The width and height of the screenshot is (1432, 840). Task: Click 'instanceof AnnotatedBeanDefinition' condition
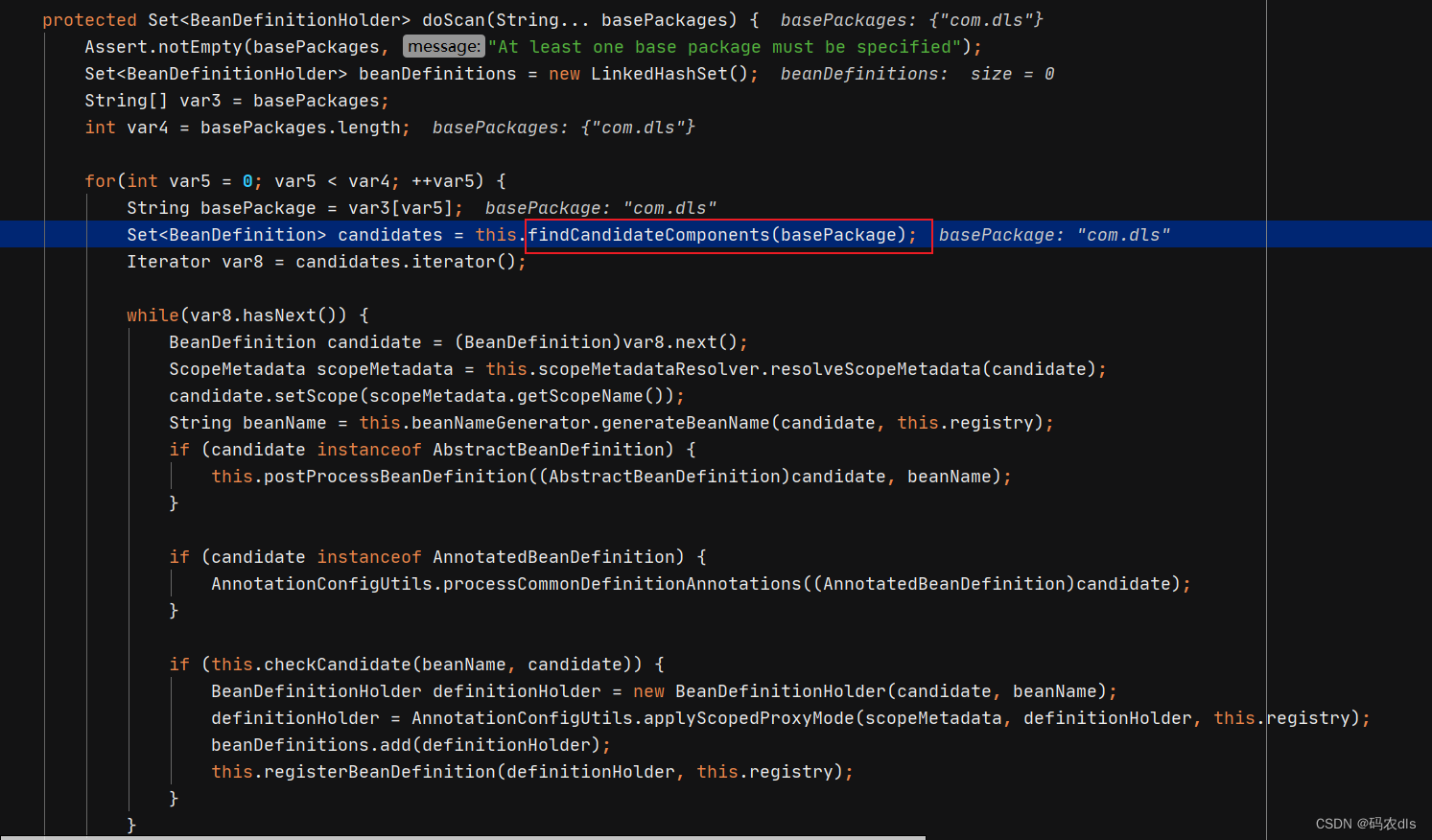(x=496, y=557)
